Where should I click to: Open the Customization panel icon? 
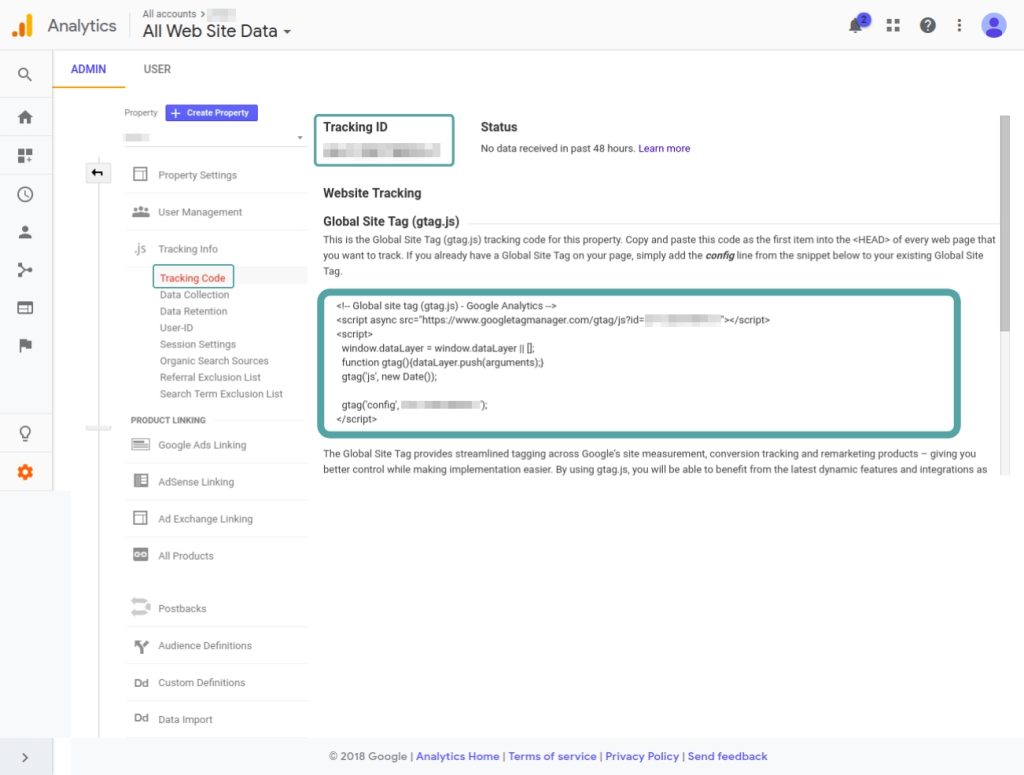tap(24, 155)
